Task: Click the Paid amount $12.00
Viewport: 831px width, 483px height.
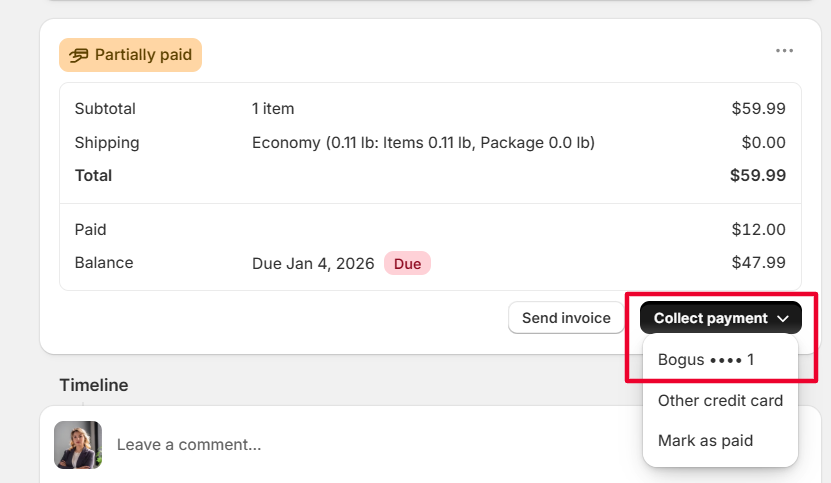Action: point(758,230)
